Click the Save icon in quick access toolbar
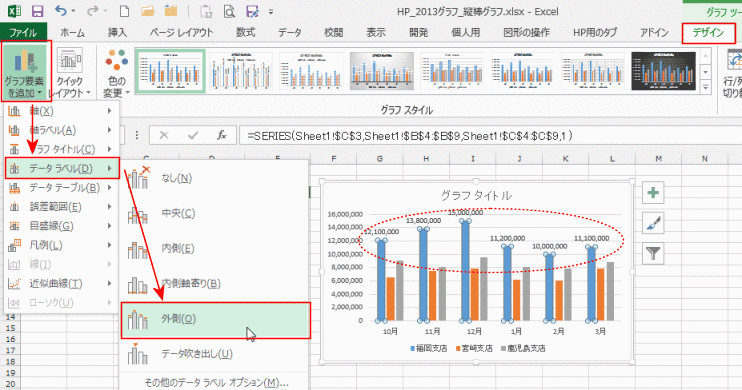 pos(37,11)
